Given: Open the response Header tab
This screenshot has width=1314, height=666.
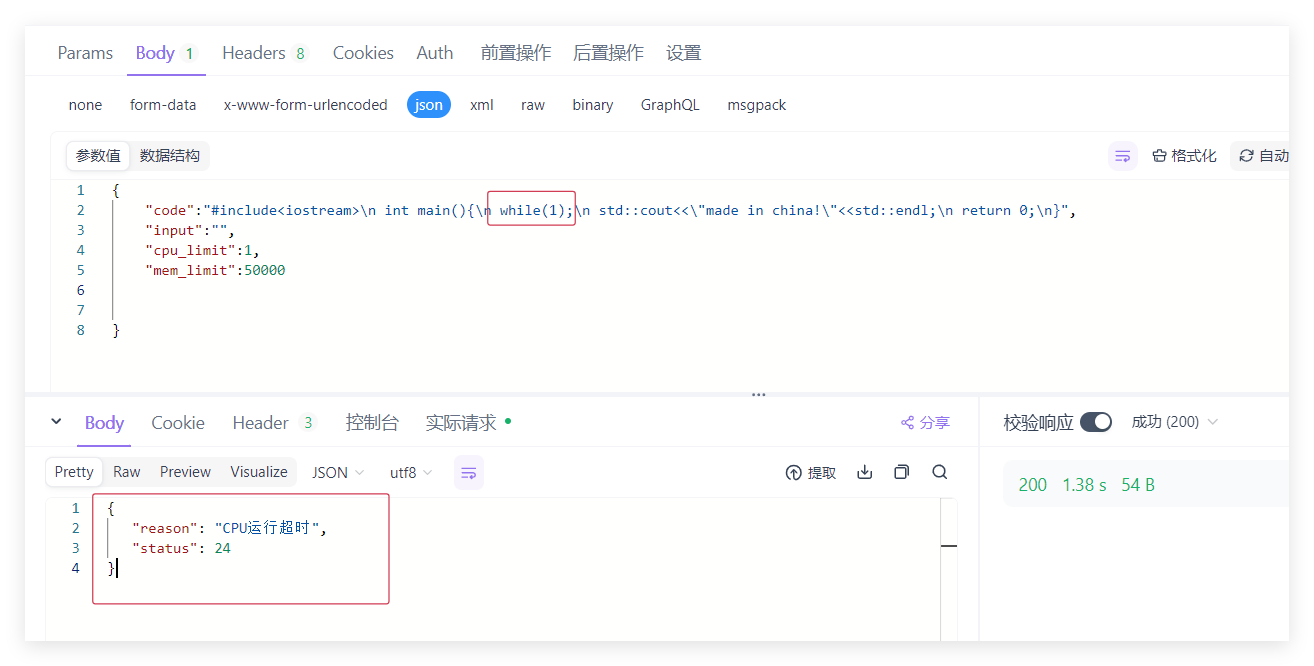Looking at the screenshot, I should point(274,423).
